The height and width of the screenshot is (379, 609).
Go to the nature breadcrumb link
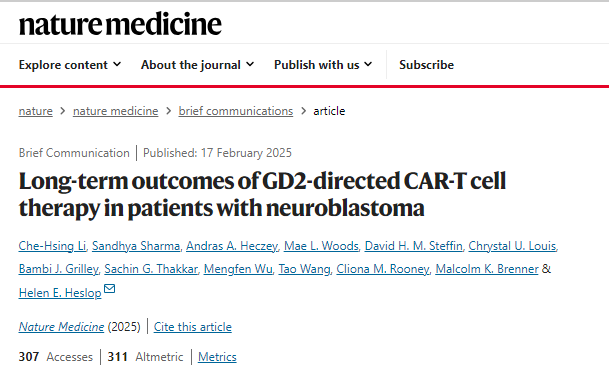[x=35, y=111]
